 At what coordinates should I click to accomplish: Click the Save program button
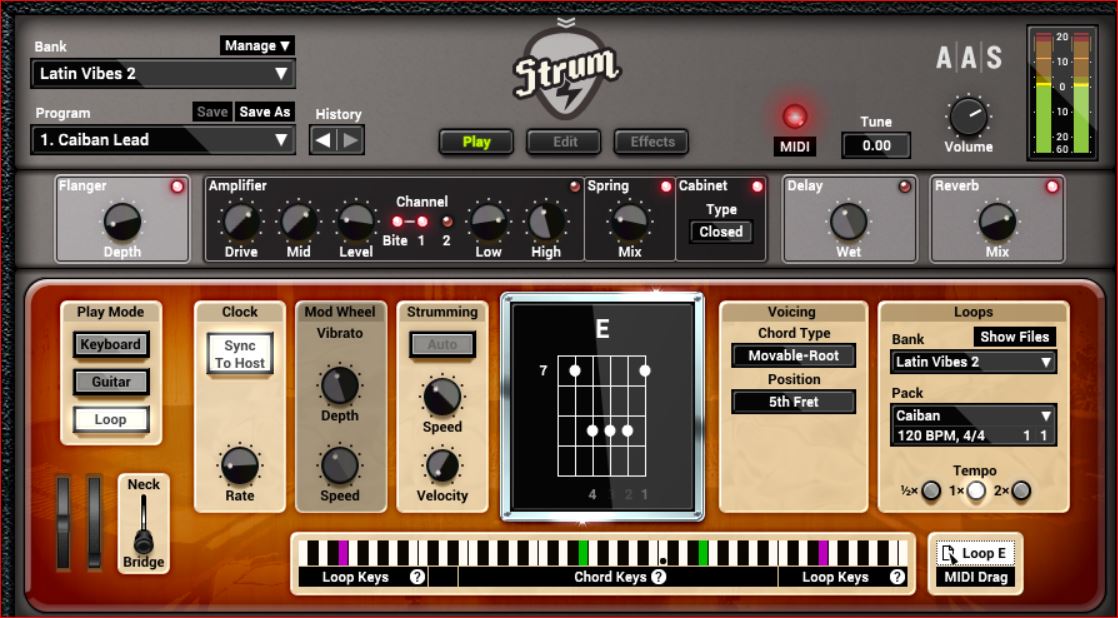coord(212,112)
